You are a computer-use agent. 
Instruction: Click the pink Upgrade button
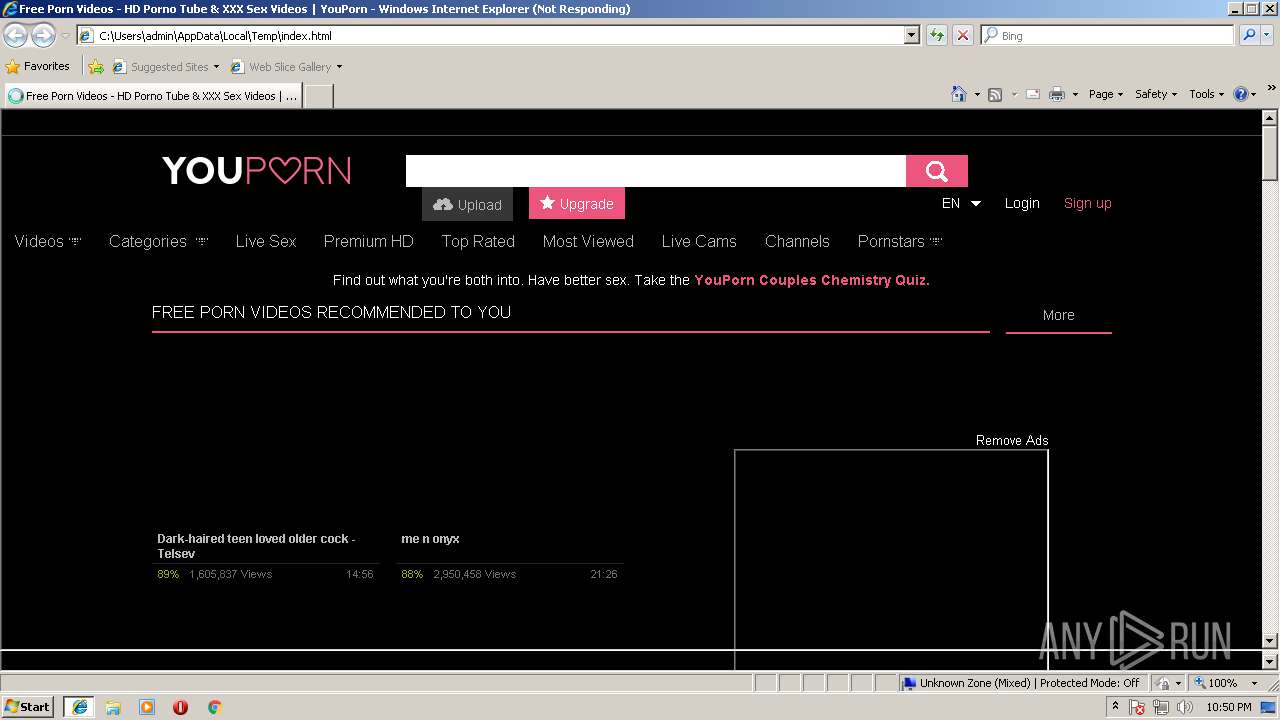coord(577,203)
